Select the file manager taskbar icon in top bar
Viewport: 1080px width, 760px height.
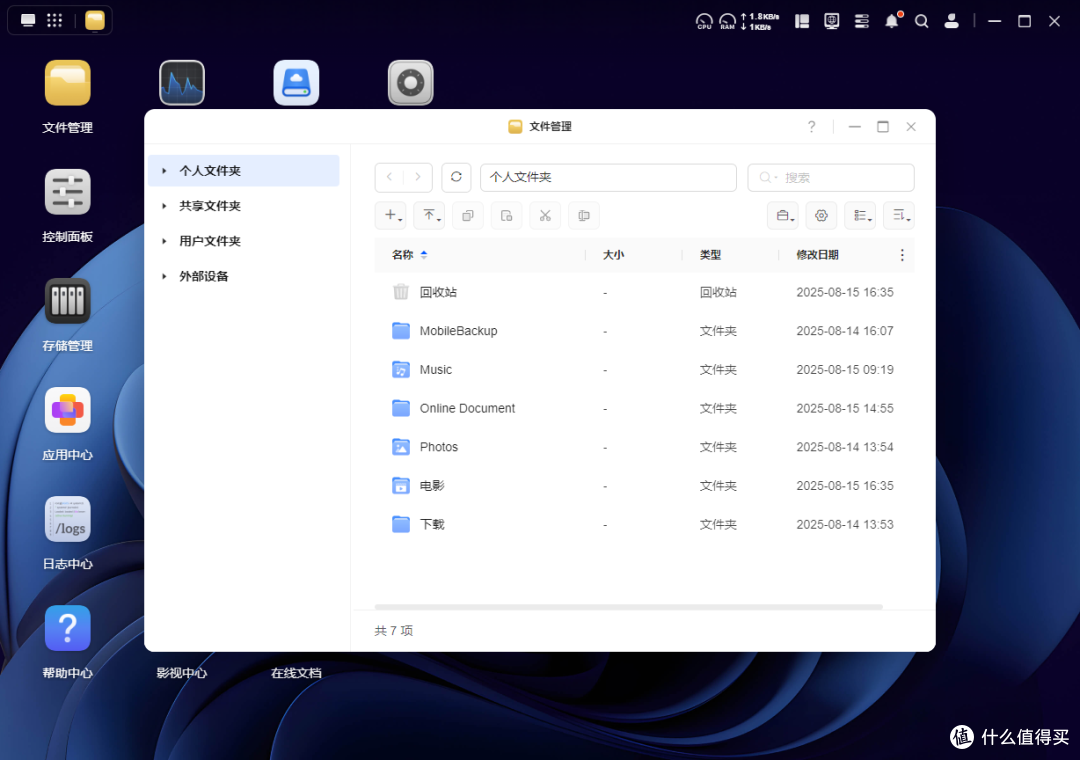(95, 21)
